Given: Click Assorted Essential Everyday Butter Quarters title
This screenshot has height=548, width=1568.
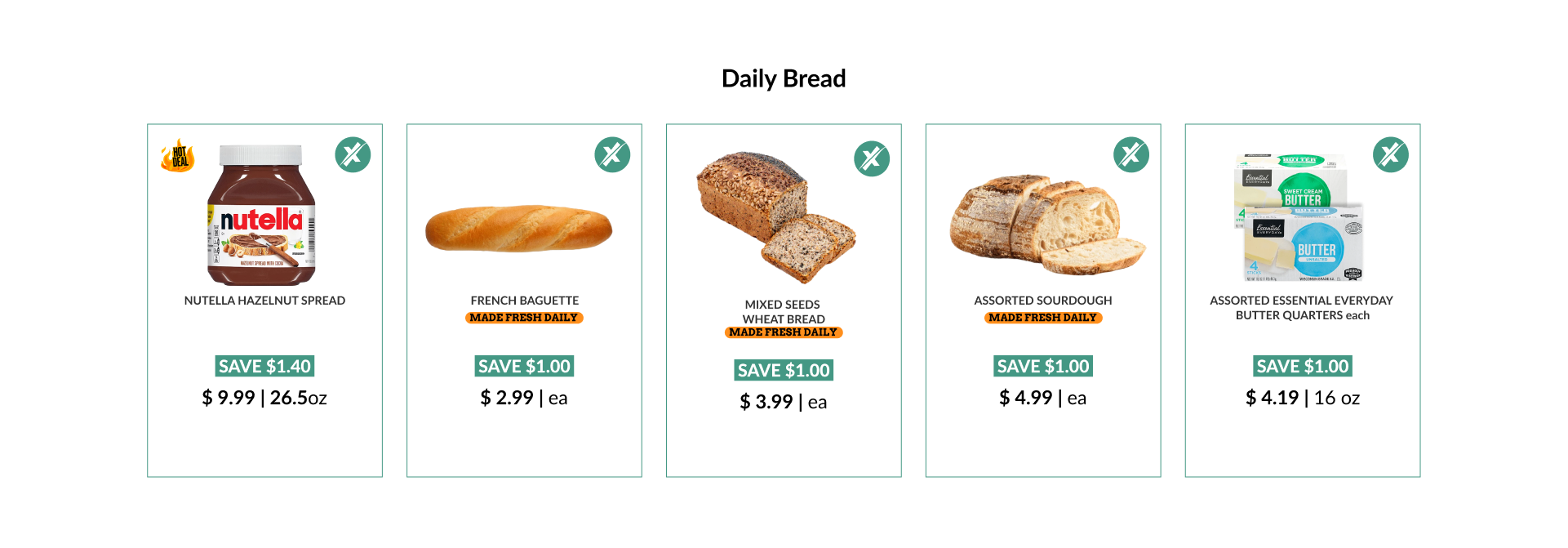Looking at the screenshot, I should coord(1302,308).
